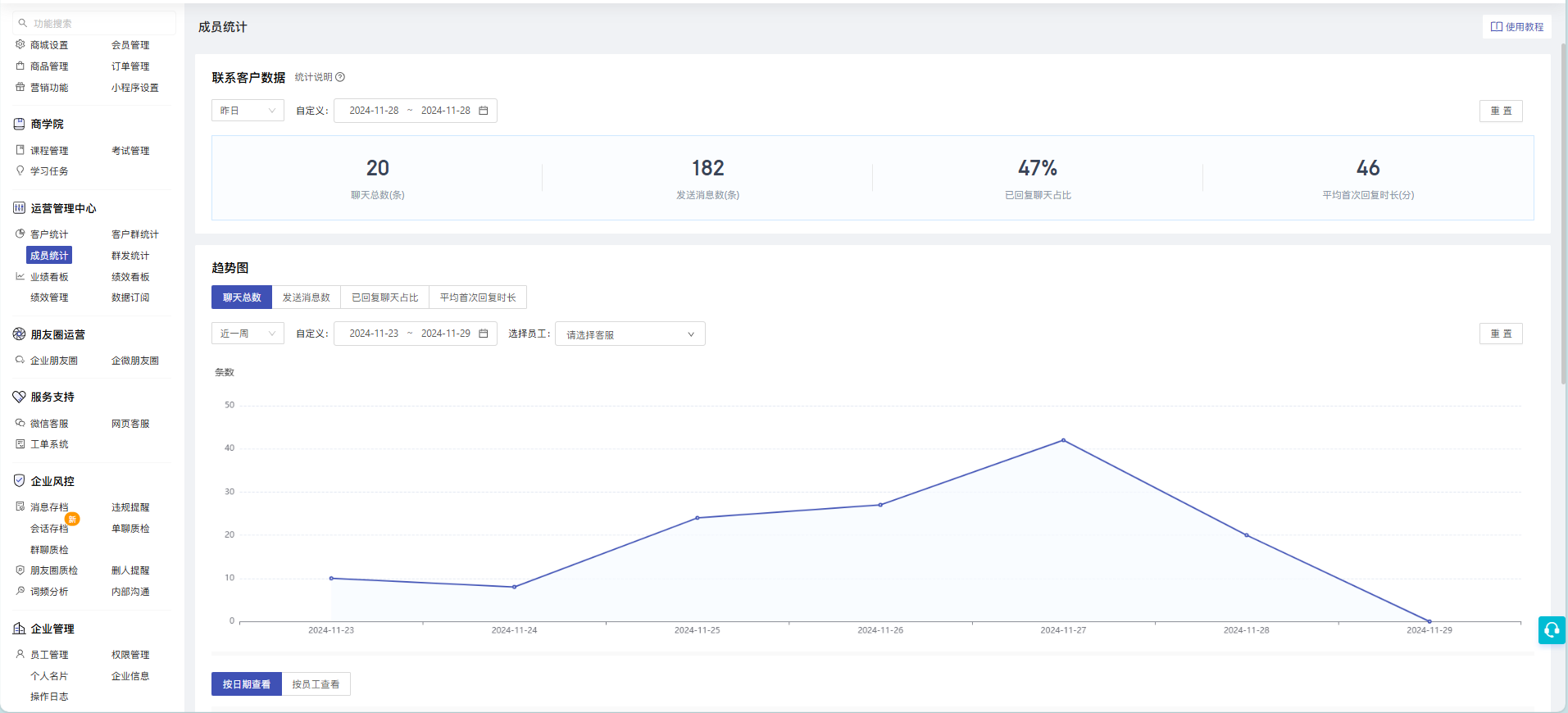This screenshot has width=1568, height=713.
Task: Go to 客户群统计 page
Action: click(135, 234)
